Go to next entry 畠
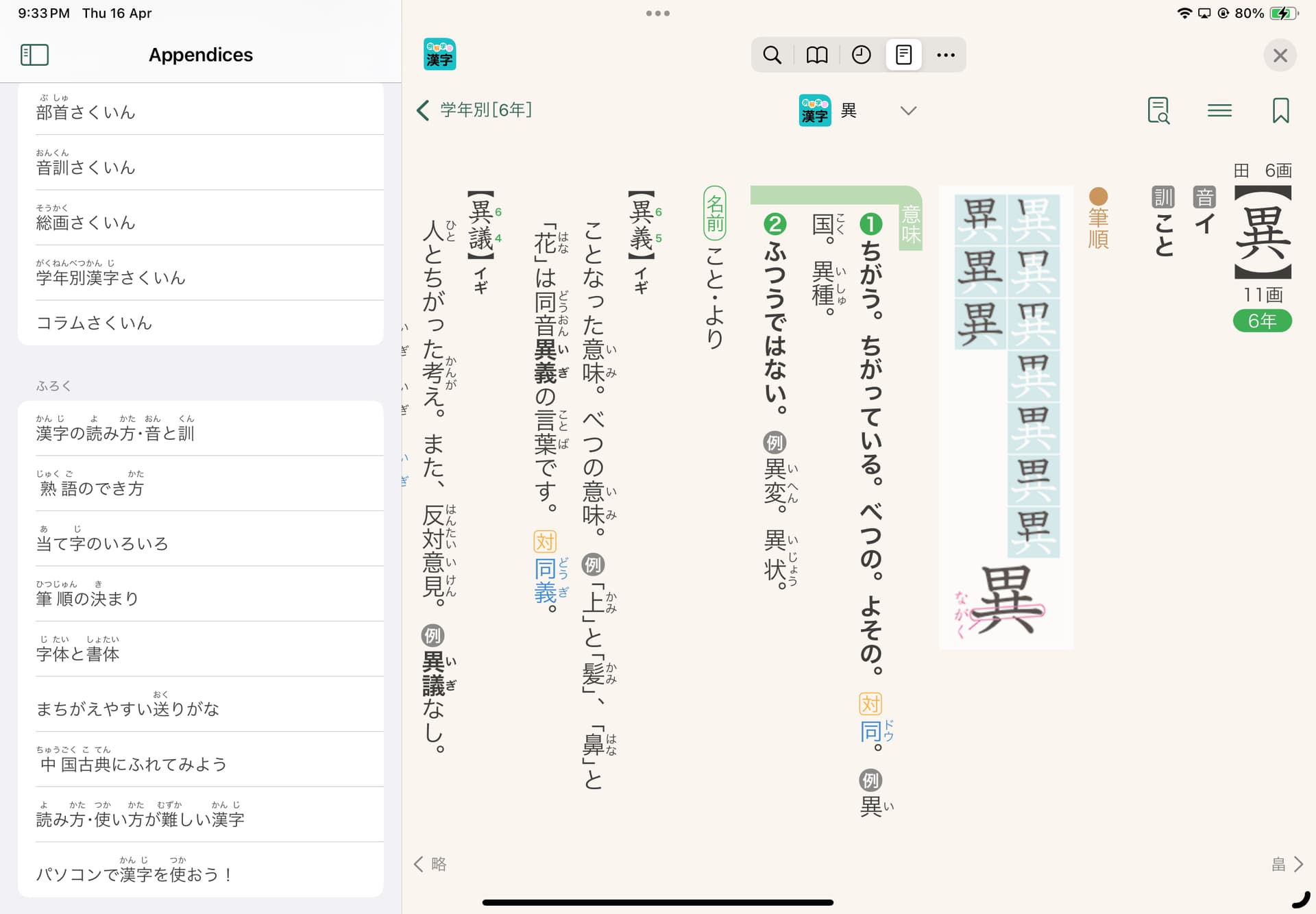1316x914 pixels. [x=1287, y=864]
